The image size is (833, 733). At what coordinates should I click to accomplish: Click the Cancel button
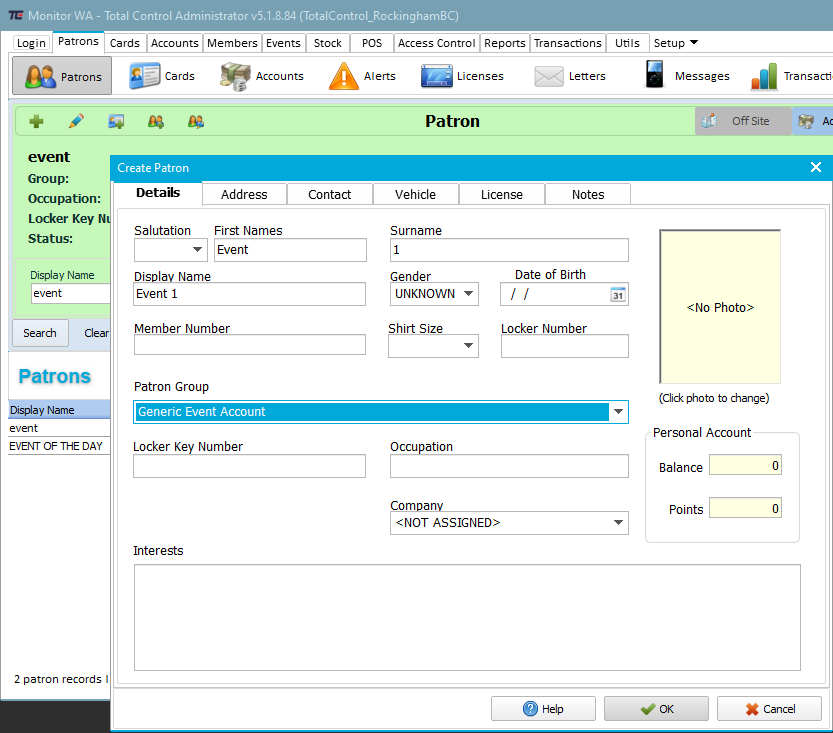(769, 709)
